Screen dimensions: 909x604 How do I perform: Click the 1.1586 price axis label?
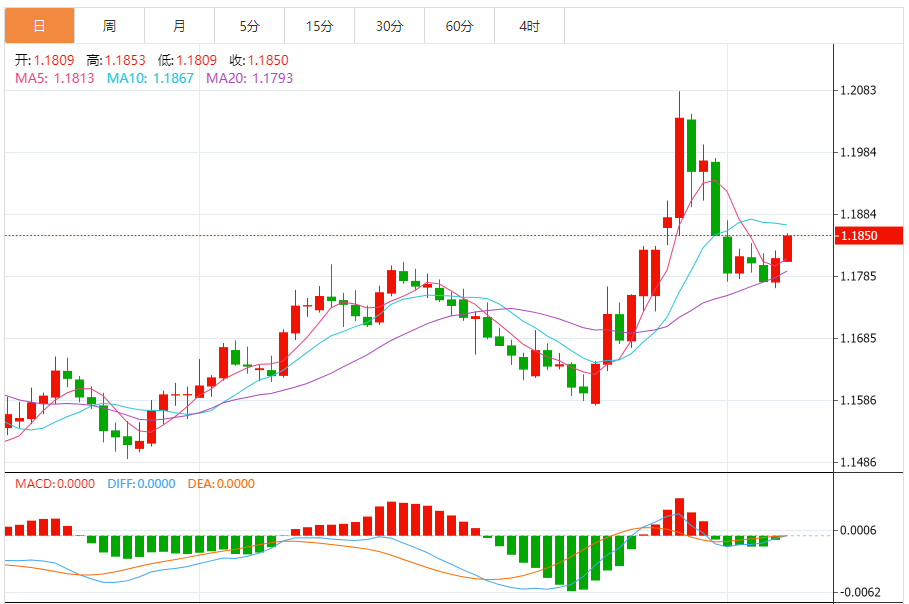(858, 400)
